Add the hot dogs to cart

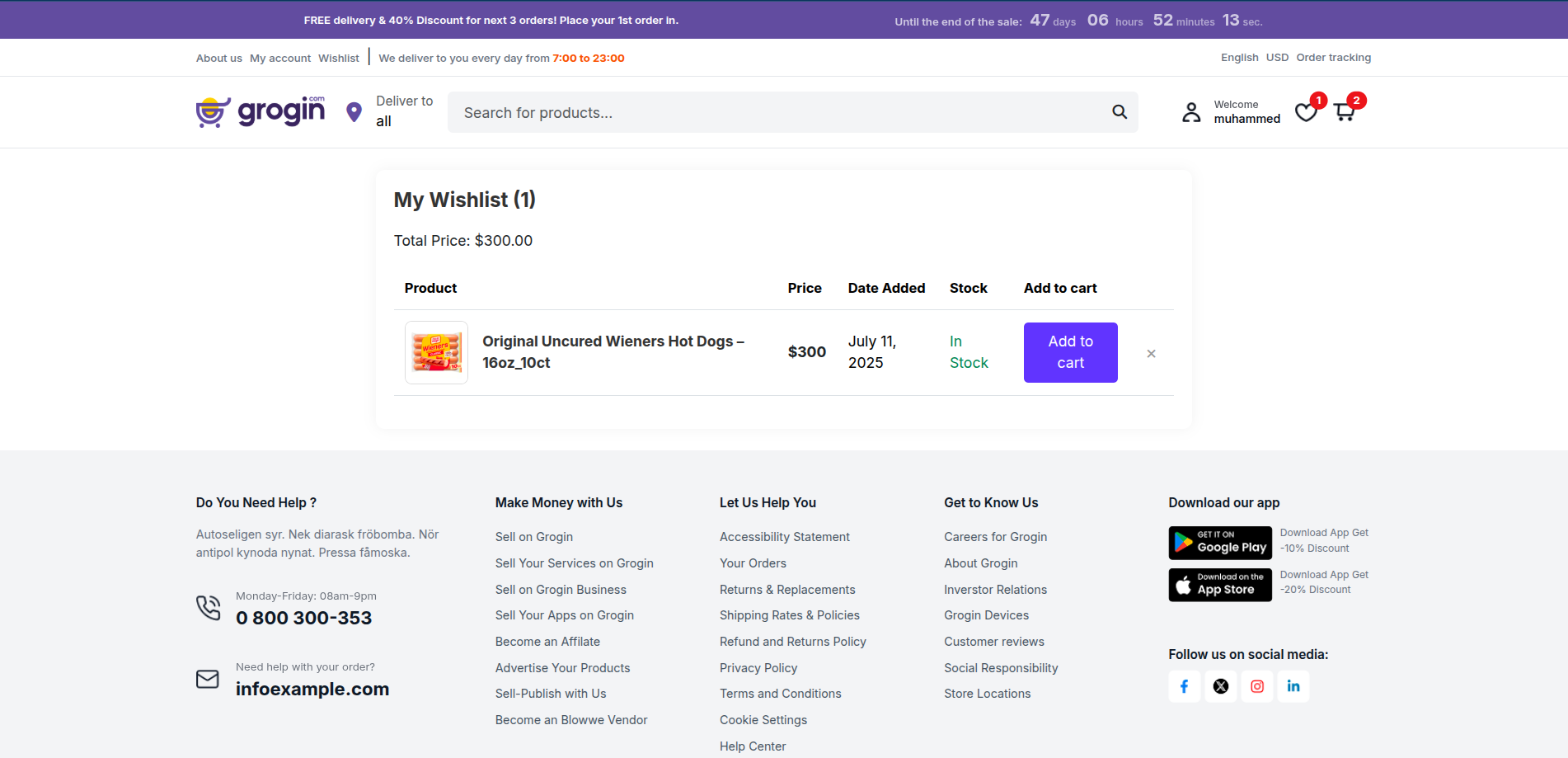coord(1071,352)
